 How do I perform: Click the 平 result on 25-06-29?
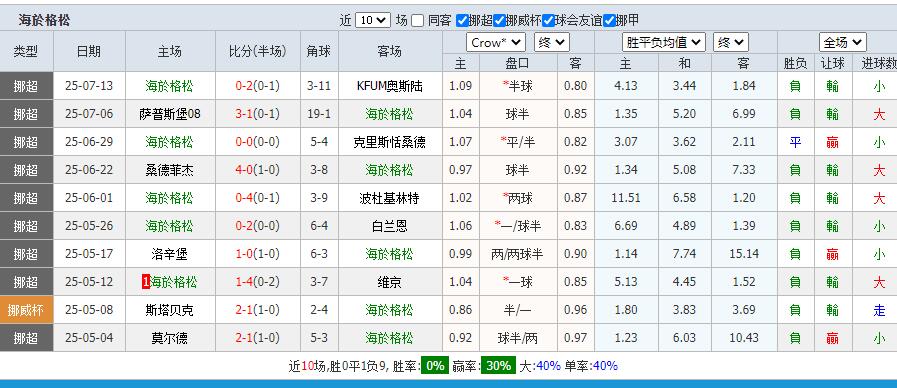(x=795, y=142)
